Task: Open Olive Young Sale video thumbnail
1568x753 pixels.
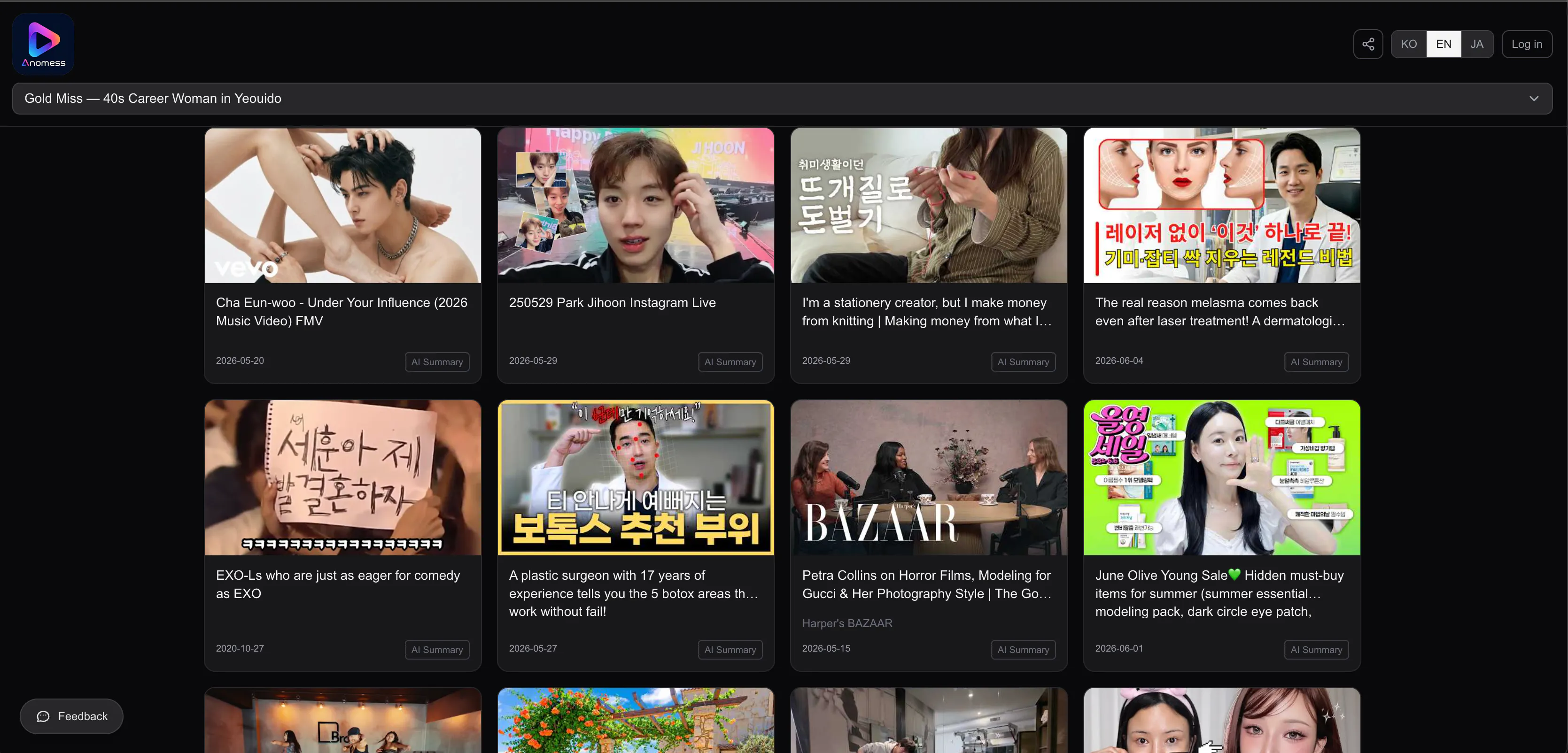Action: pos(1222,477)
